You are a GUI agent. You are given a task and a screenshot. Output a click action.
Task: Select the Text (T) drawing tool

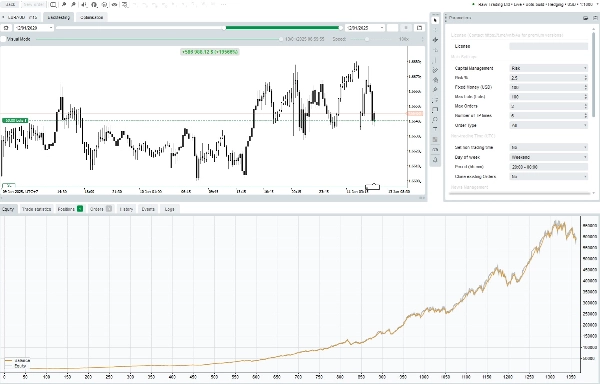435,129
